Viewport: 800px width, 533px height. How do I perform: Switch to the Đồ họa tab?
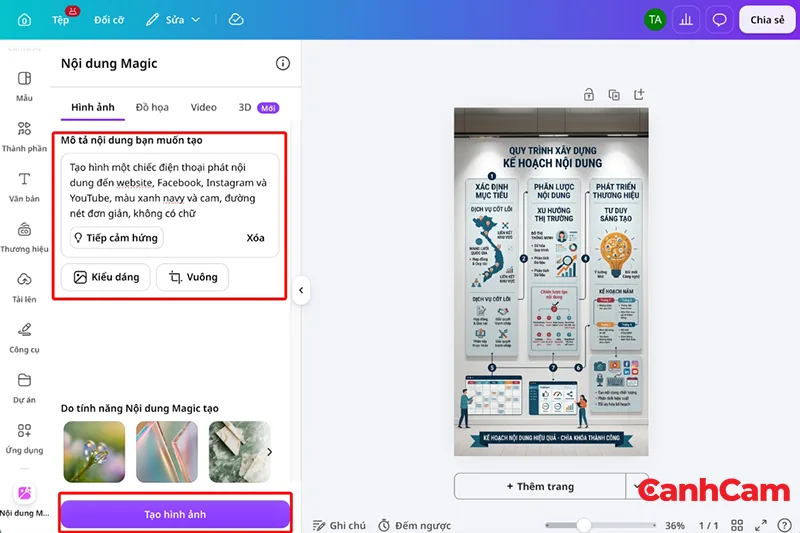click(152, 107)
